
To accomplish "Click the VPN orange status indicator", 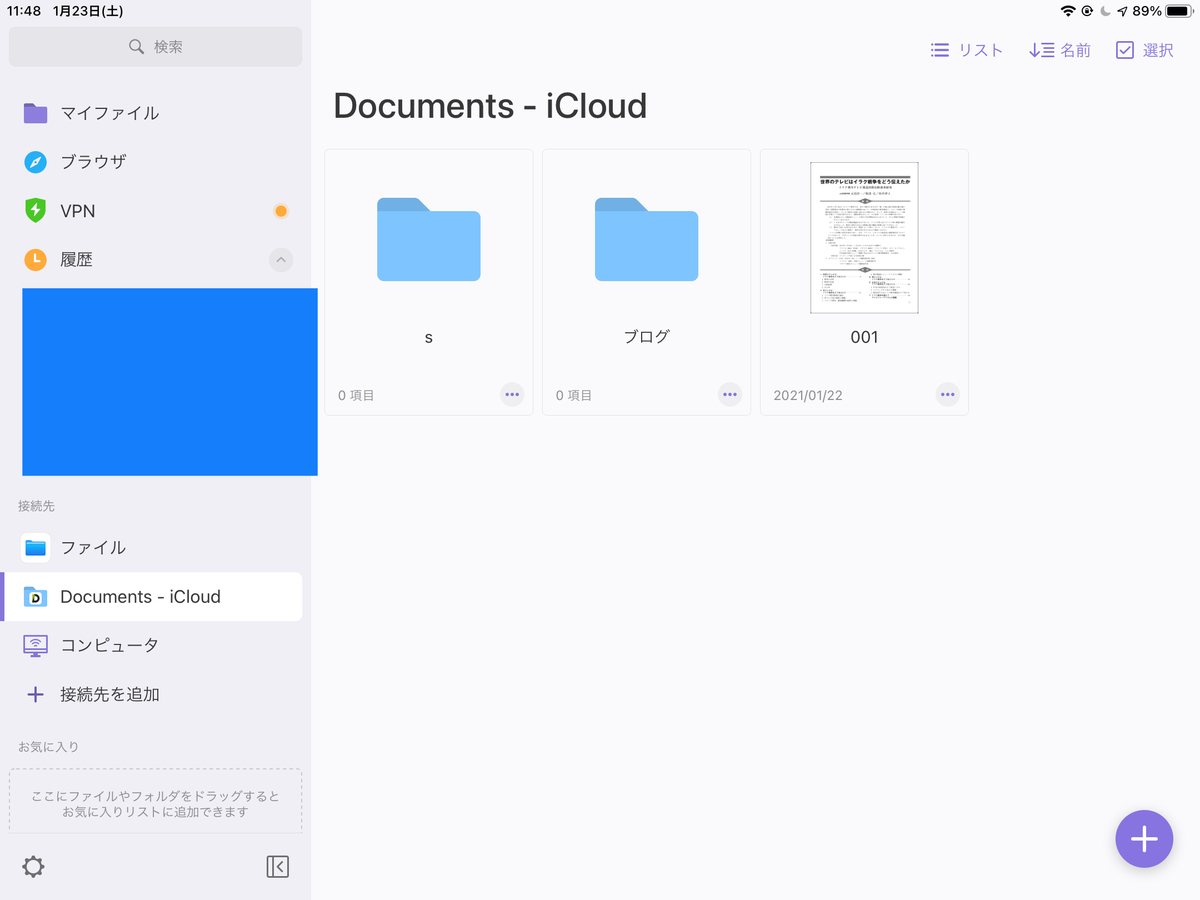I will [x=281, y=211].
